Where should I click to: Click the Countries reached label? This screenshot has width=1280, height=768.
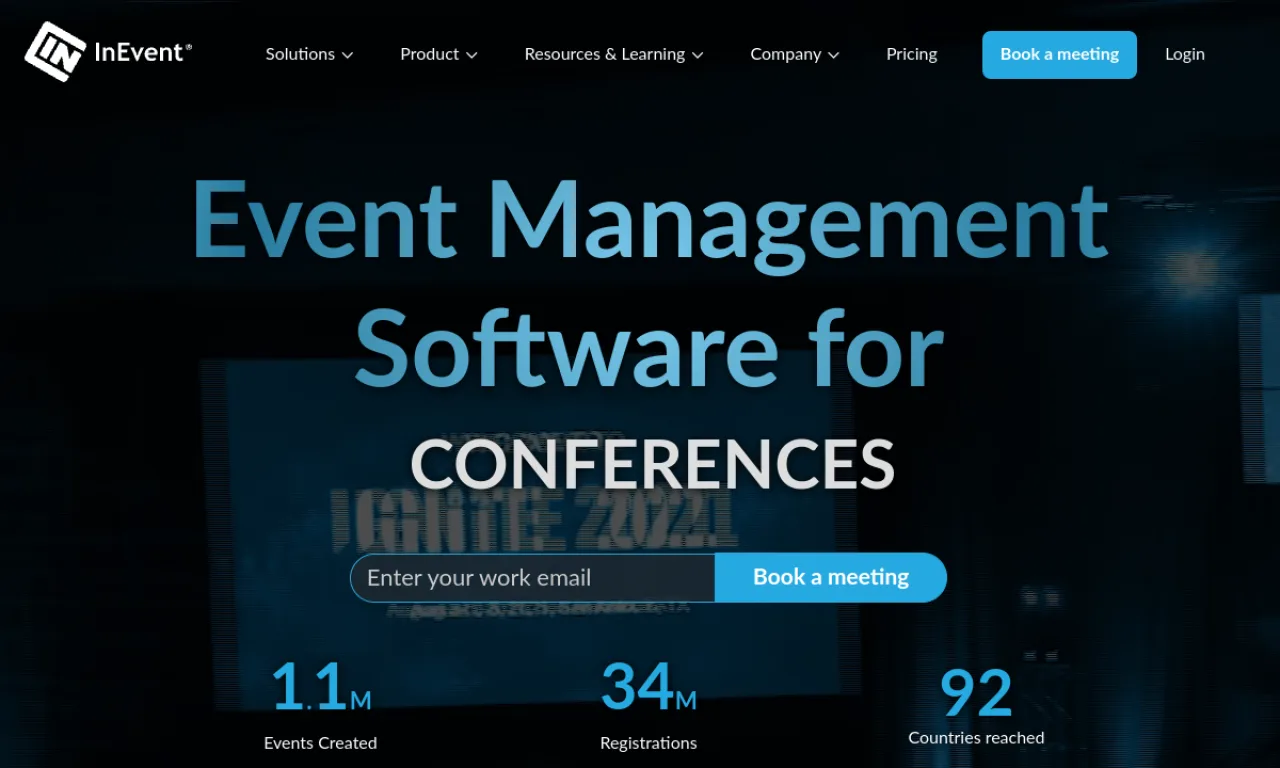tap(976, 738)
